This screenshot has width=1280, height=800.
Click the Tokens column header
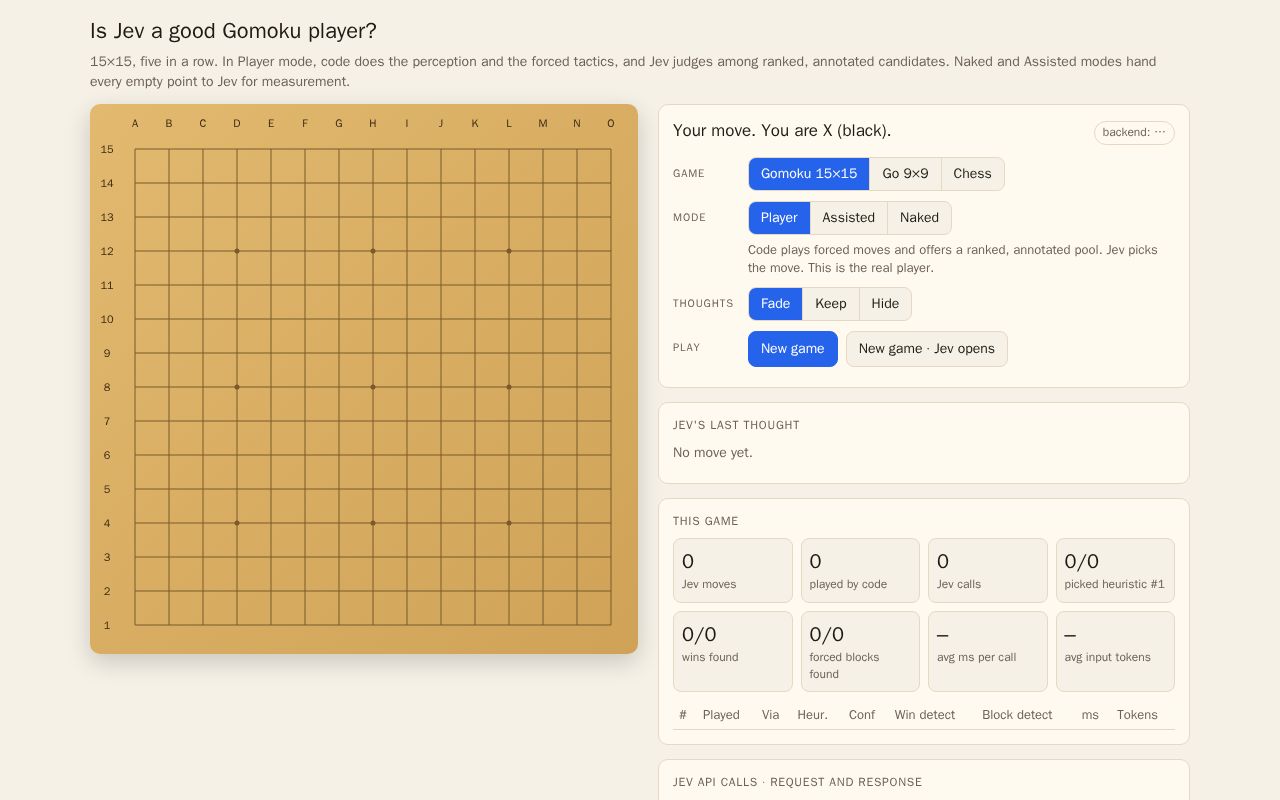(1137, 715)
